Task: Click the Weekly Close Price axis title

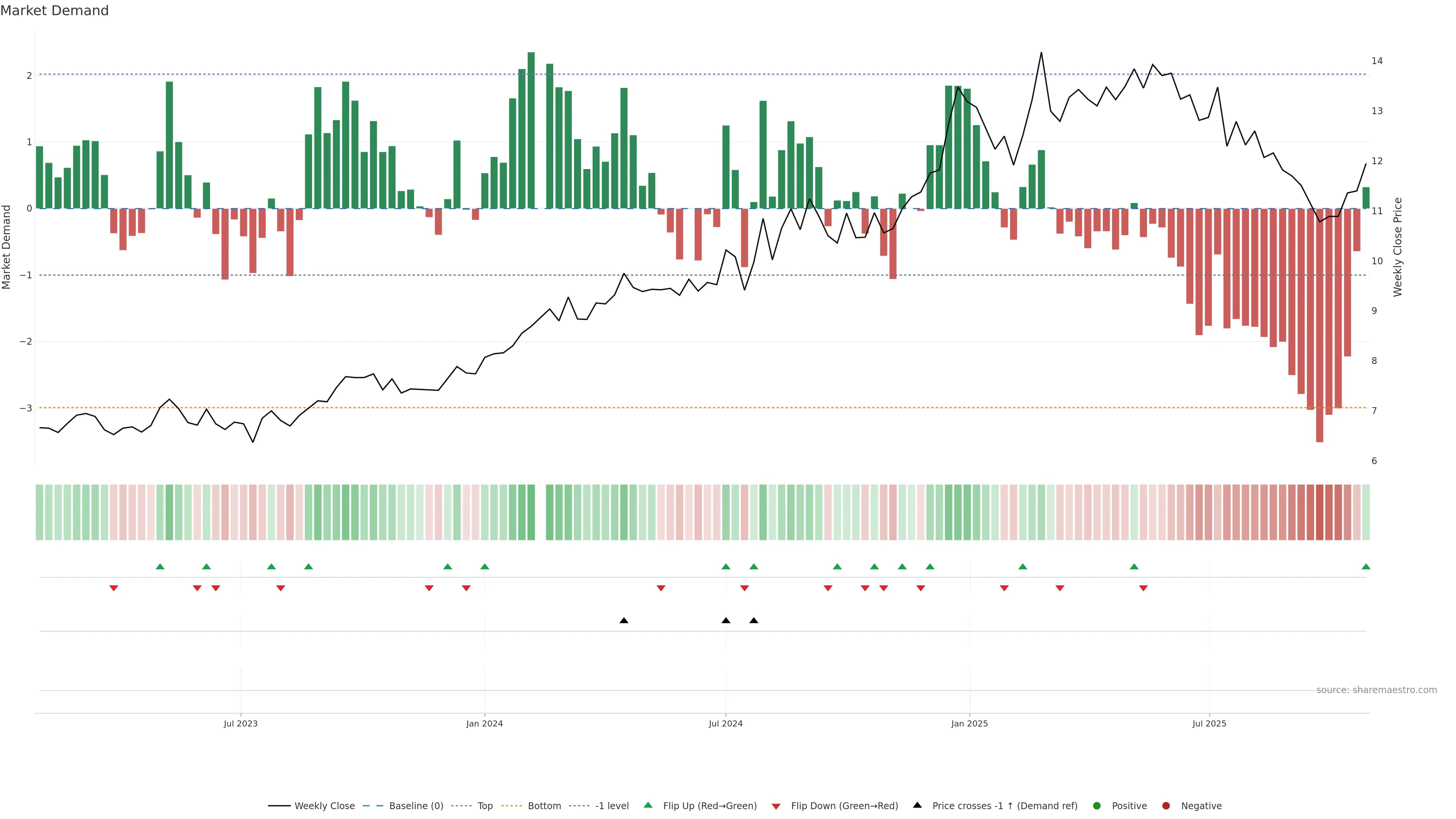Action: click(x=1397, y=247)
